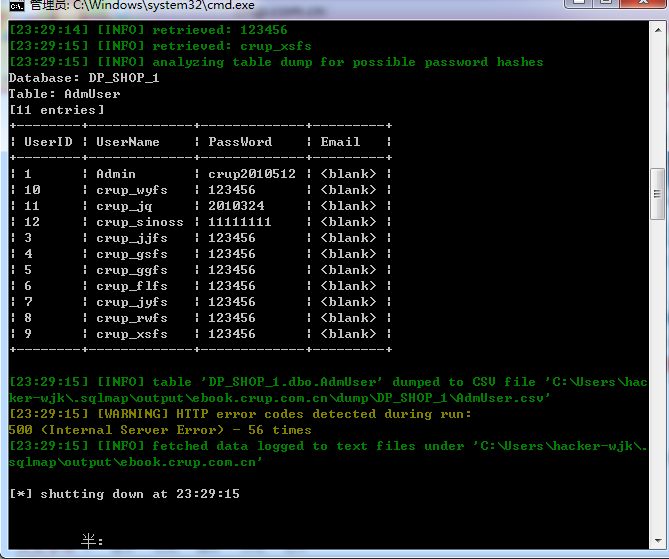
Task: Click the cmd.exe icon in title bar
Action: 17,6
